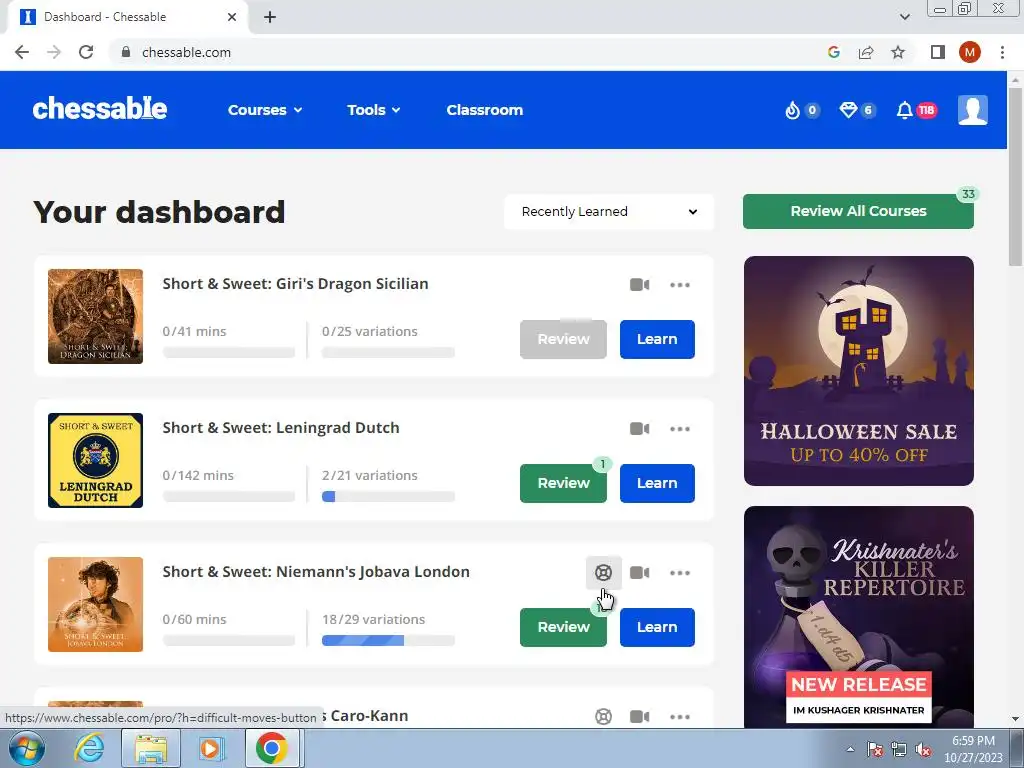1024x768 pixels.
Task: Open the Windows Start button
Action: (x=26, y=748)
